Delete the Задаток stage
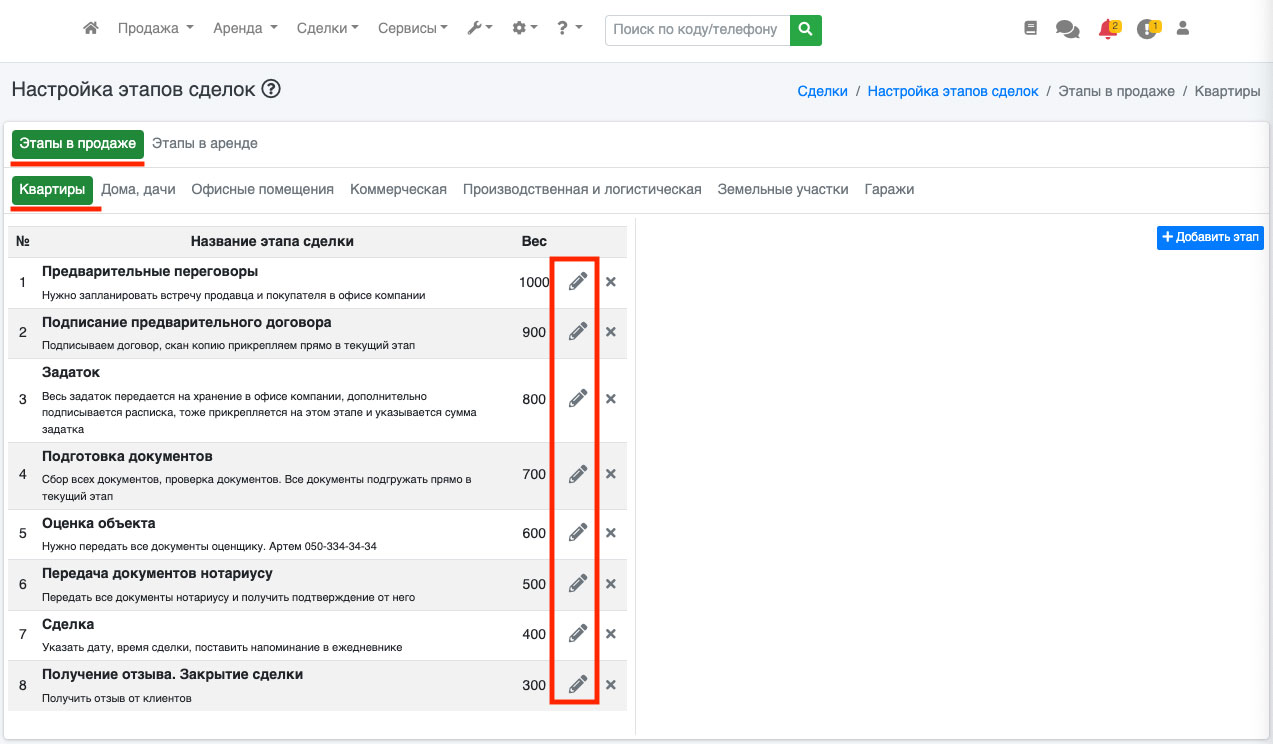Image resolution: width=1273 pixels, height=744 pixels. [x=611, y=399]
